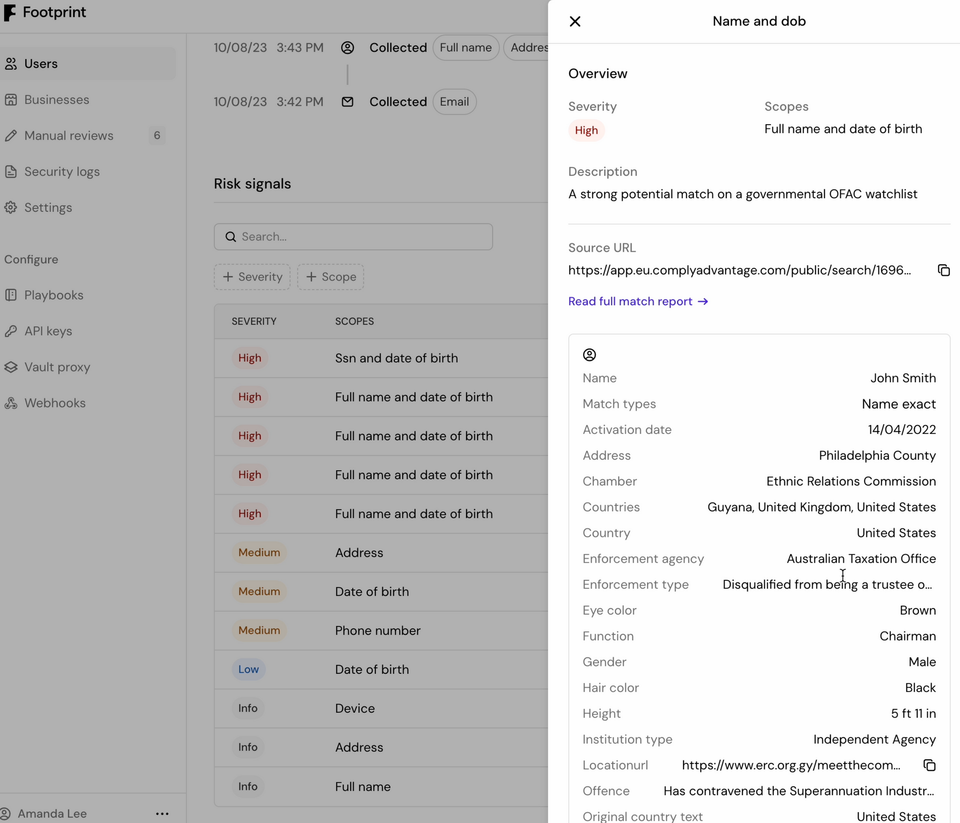960x823 pixels.
Task: Click the envelope icon on the Collected Email event
Action: click(x=347, y=101)
